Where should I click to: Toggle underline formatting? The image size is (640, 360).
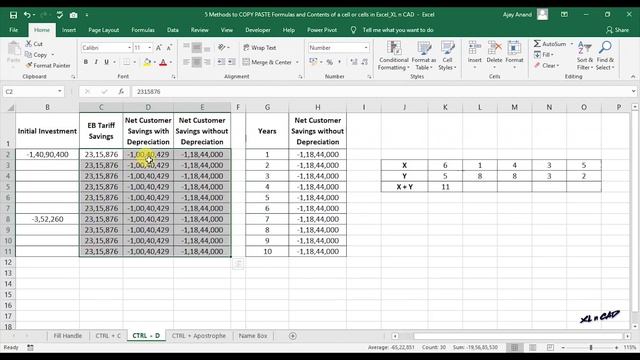click(x=107, y=62)
